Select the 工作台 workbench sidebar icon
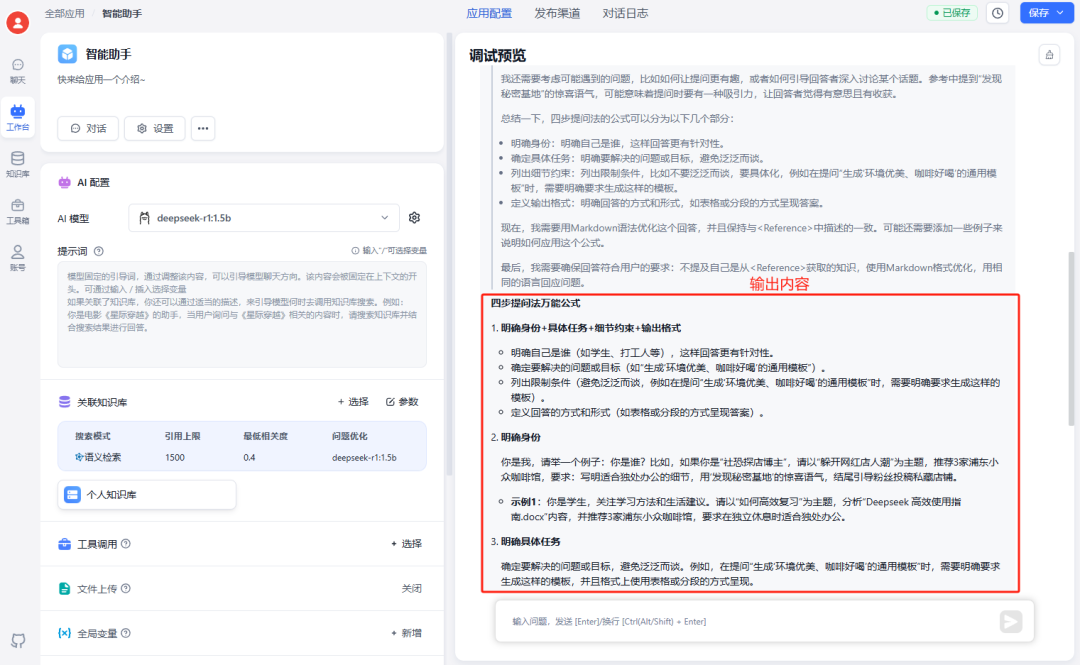 point(18,117)
